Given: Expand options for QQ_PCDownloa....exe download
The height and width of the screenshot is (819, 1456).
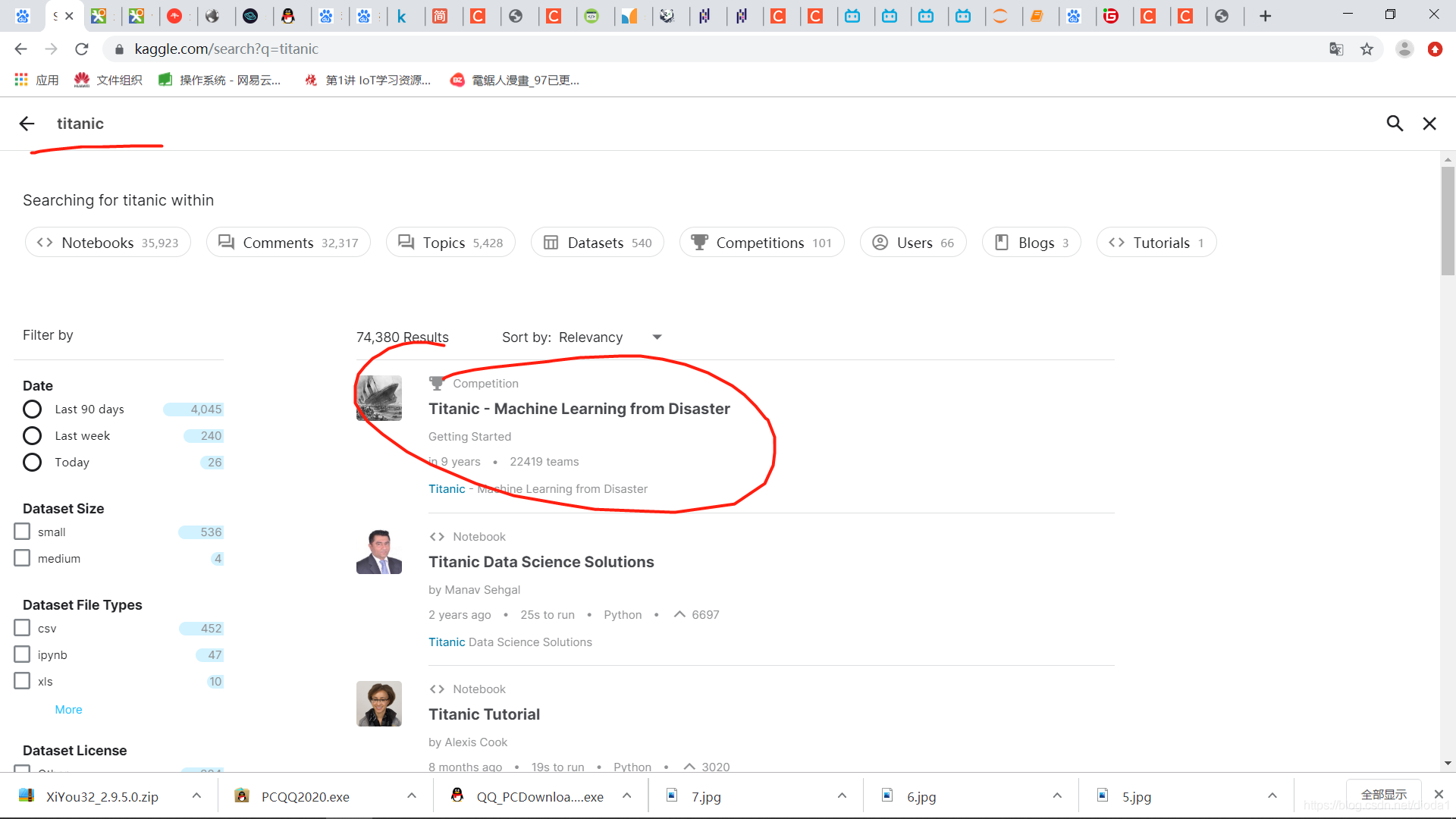Looking at the screenshot, I should [627, 795].
